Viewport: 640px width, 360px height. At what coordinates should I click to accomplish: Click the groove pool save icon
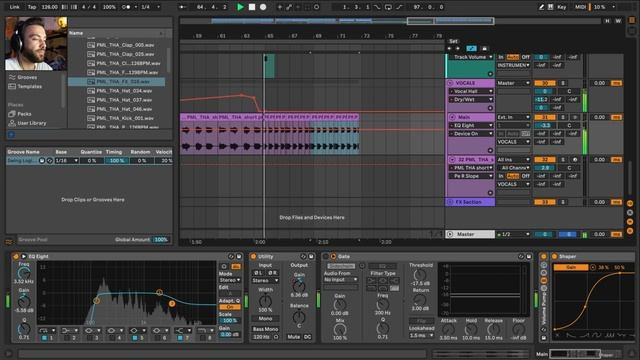coord(42,161)
